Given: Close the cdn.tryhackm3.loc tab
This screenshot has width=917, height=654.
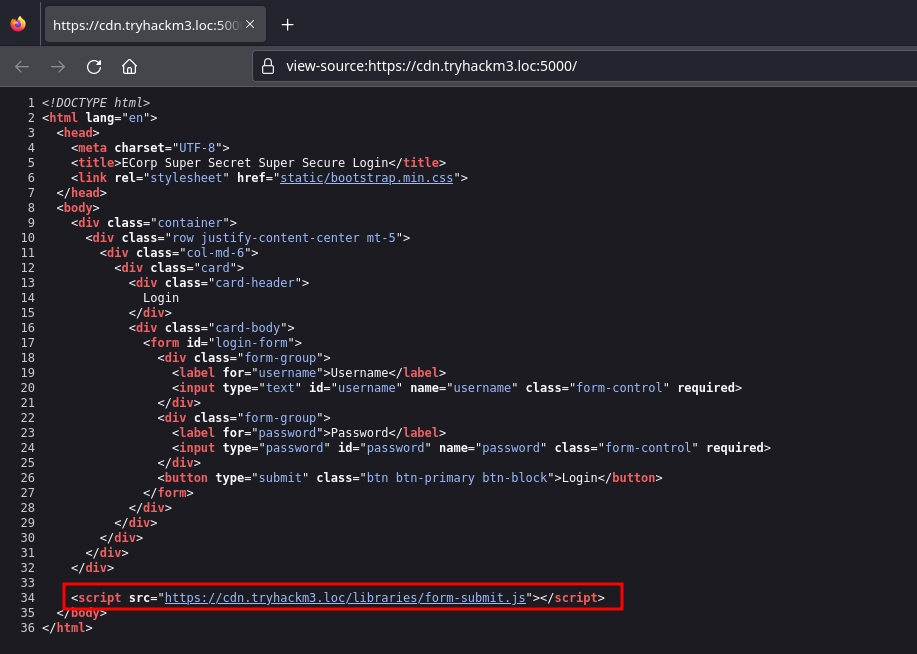Looking at the screenshot, I should tap(249, 25).
